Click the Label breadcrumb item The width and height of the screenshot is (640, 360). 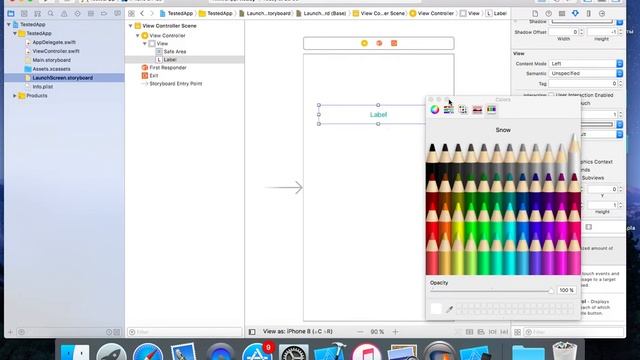point(496,13)
